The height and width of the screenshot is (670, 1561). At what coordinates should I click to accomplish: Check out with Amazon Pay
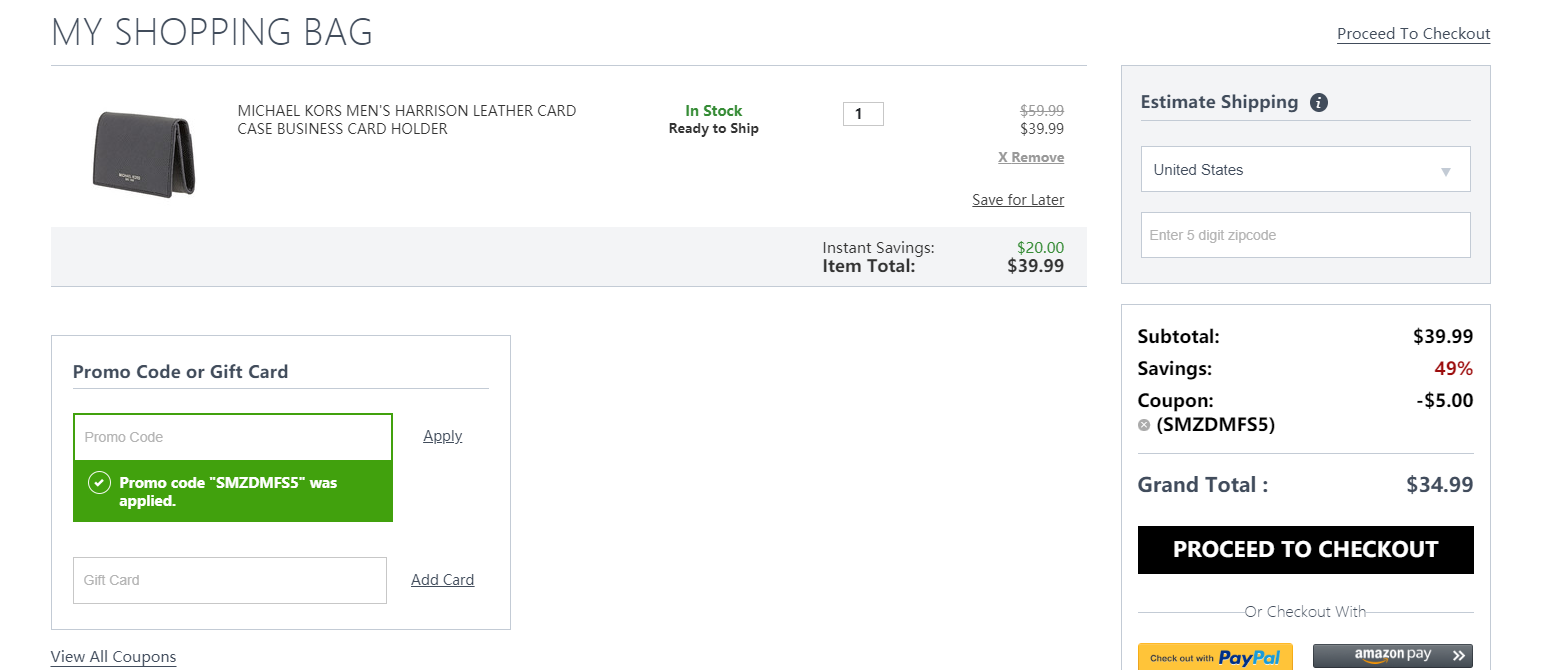pos(1392,656)
